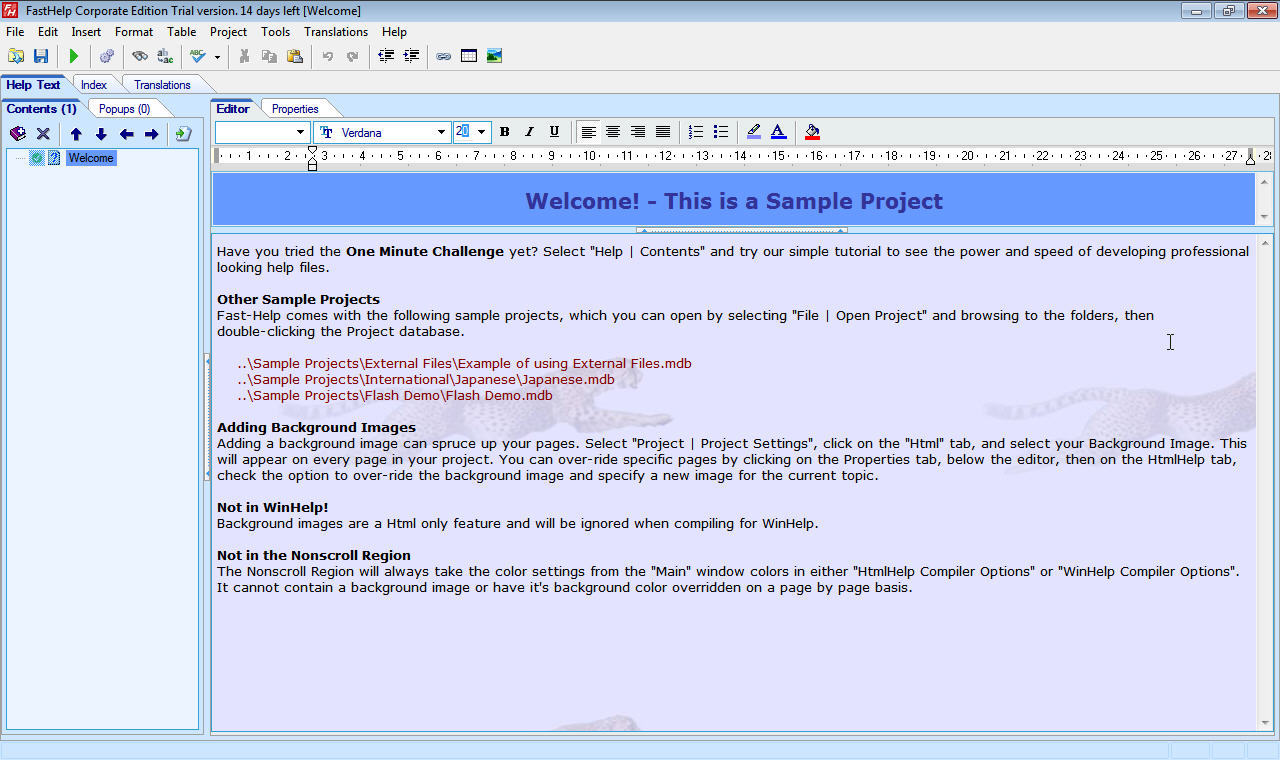Click the import topic icon in Contents toolbar
1280x760 pixels.
click(183, 134)
